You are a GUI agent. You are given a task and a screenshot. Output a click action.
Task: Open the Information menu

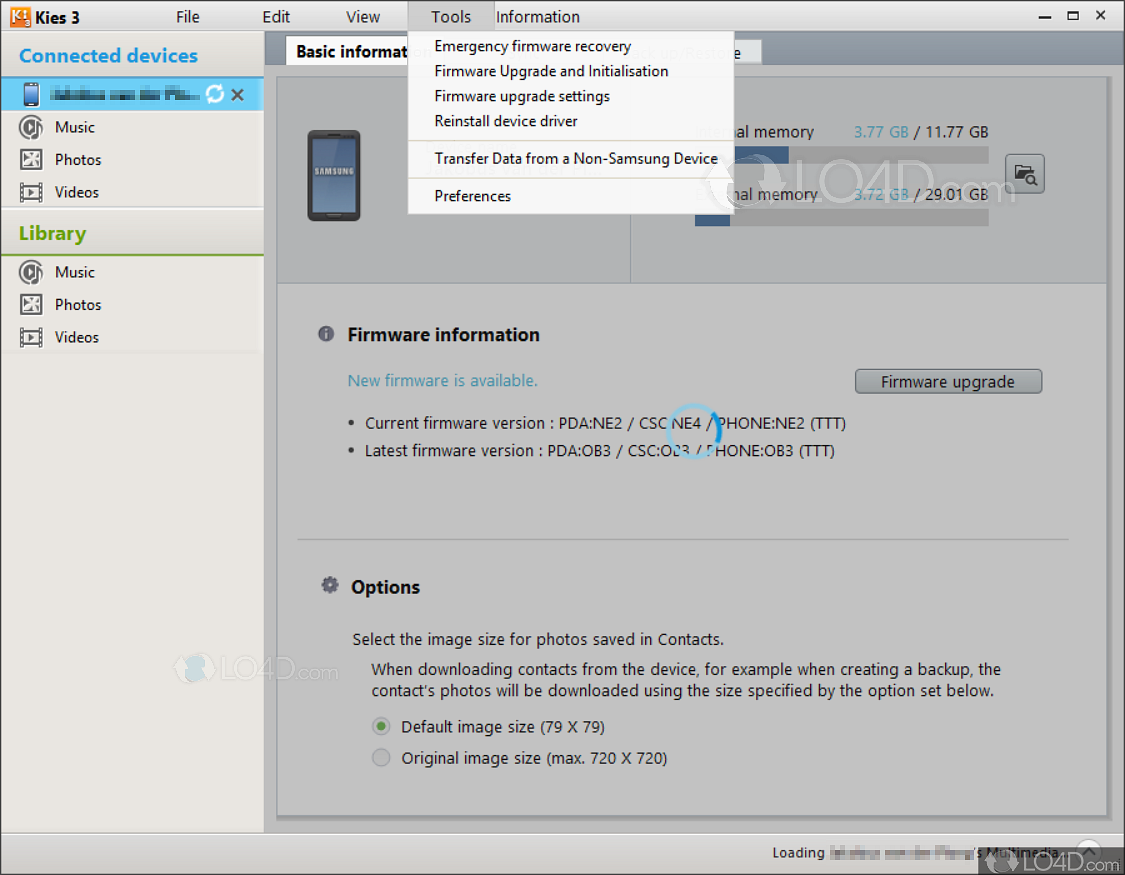pyautogui.click(x=537, y=16)
